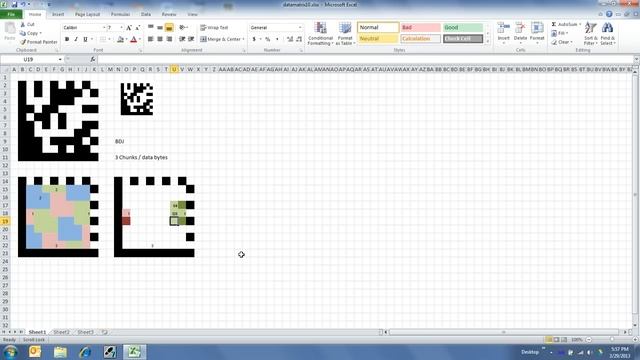640x360 pixels.
Task: Align text right in the cell
Action: 169,39
